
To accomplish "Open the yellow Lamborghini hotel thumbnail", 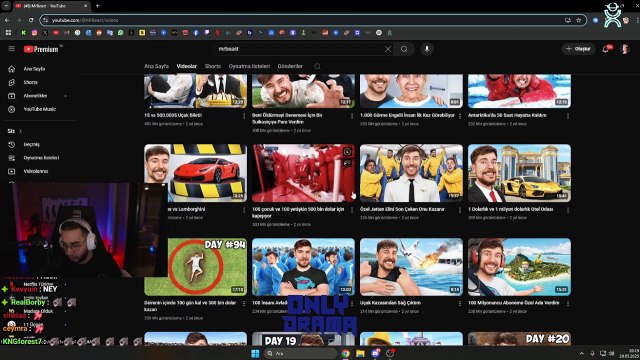I will pos(519,173).
